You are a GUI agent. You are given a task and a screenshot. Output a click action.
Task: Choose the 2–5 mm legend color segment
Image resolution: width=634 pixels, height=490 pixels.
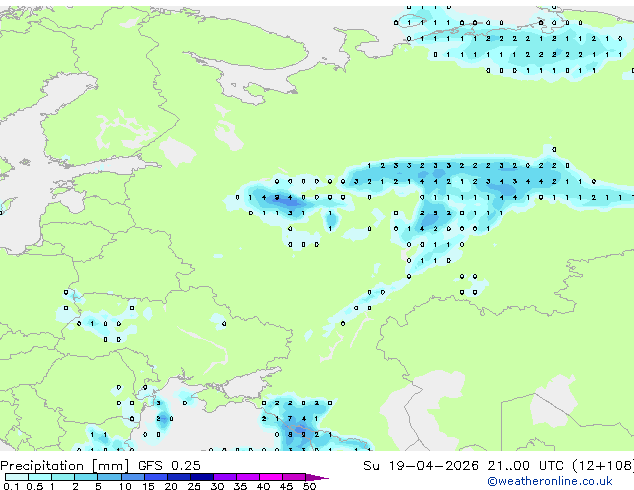pos(86,477)
